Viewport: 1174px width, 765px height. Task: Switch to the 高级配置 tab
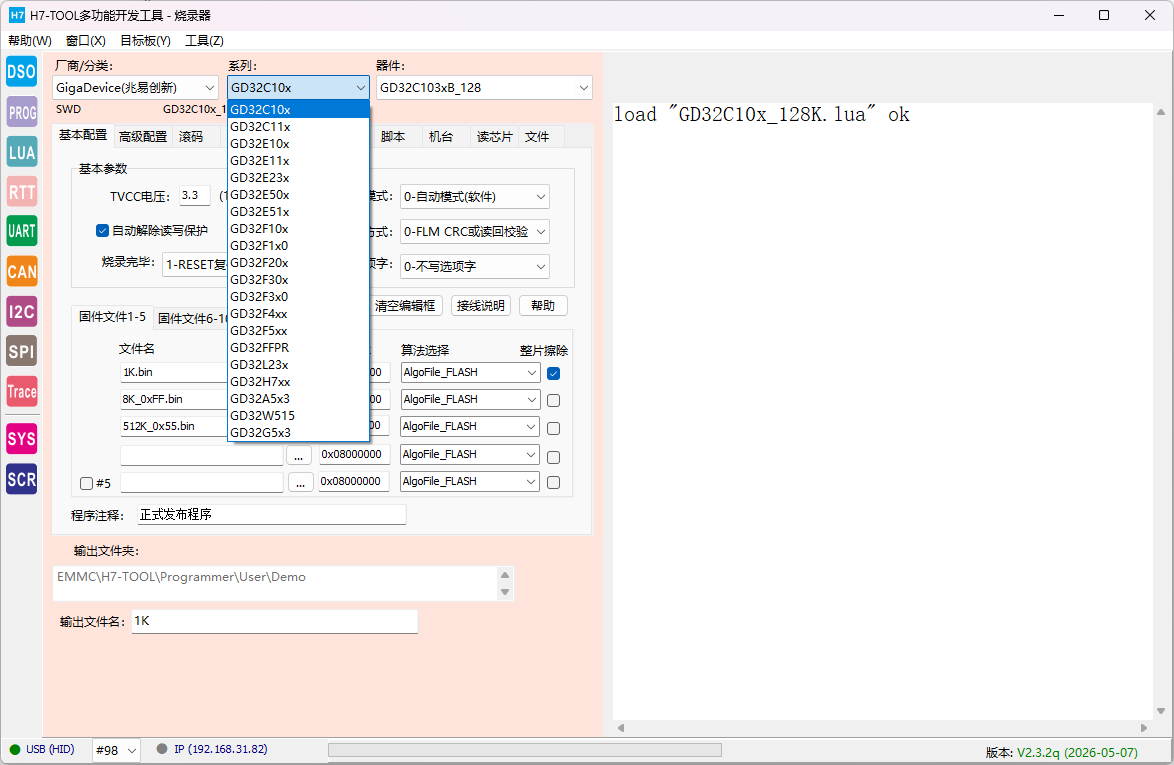(143, 136)
